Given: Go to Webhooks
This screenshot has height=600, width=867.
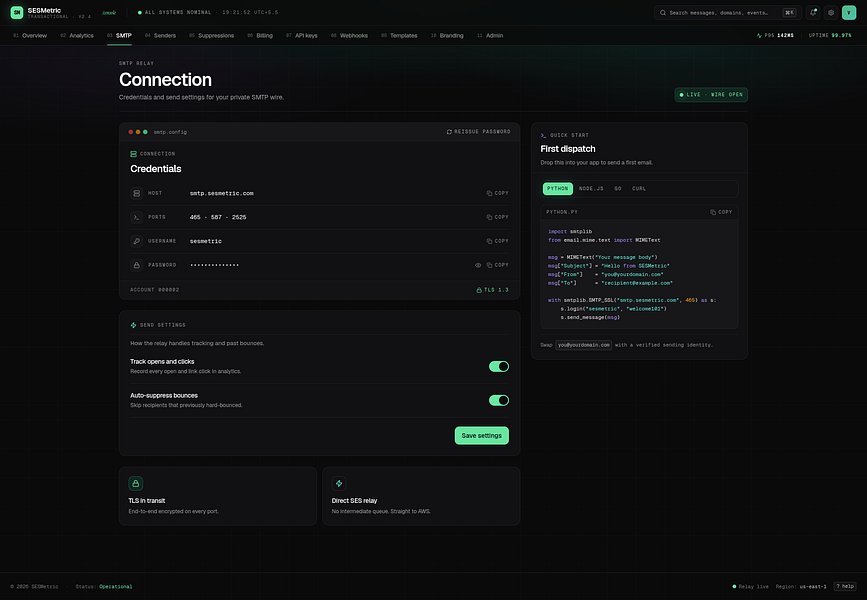Looking at the screenshot, I should click(349, 35).
